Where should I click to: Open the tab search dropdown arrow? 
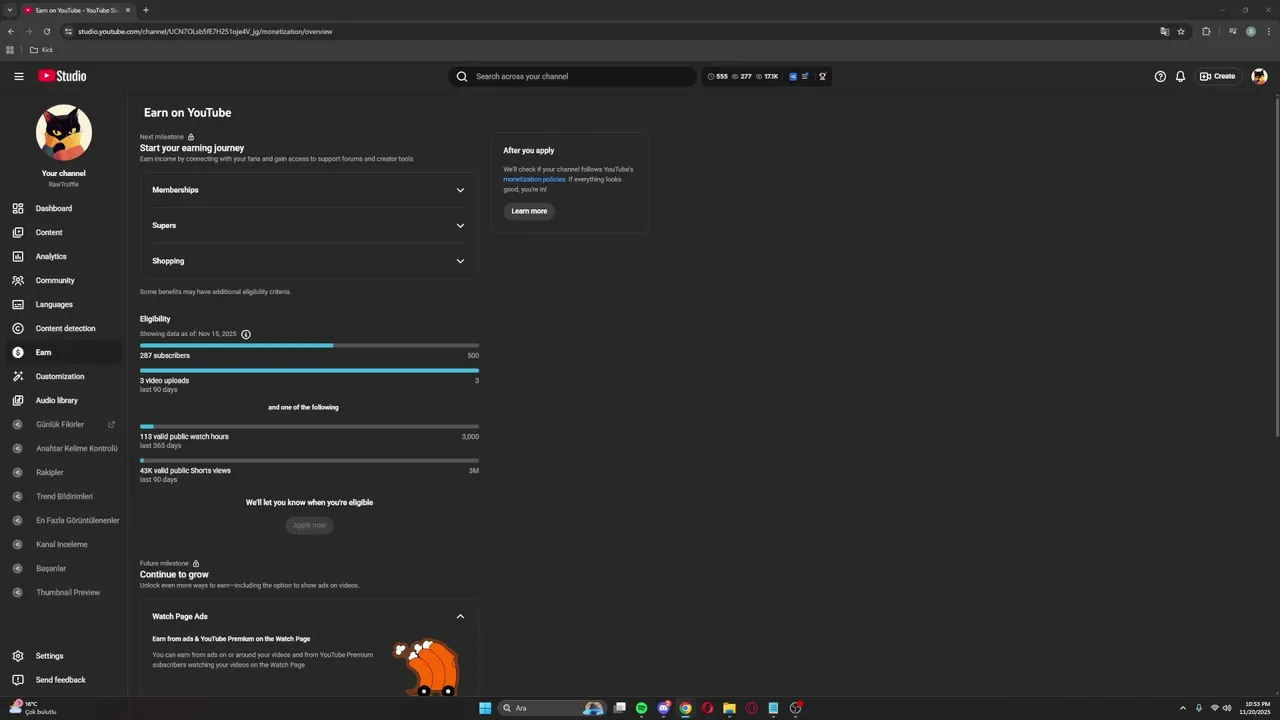[9, 10]
